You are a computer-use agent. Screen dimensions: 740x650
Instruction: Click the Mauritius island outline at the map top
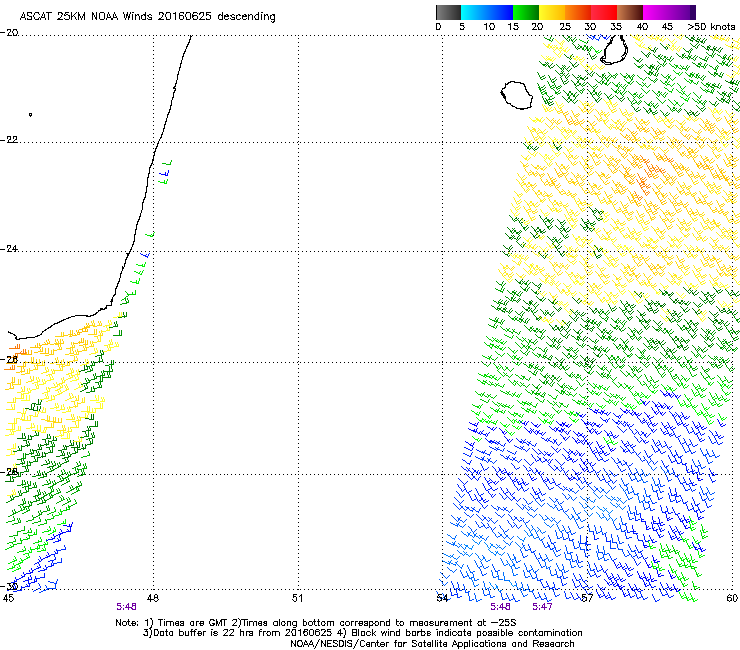tap(614, 50)
